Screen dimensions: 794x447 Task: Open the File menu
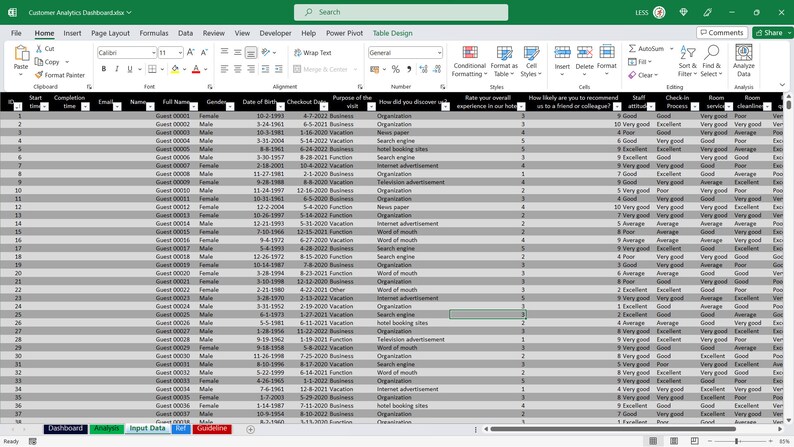[x=16, y=33]
